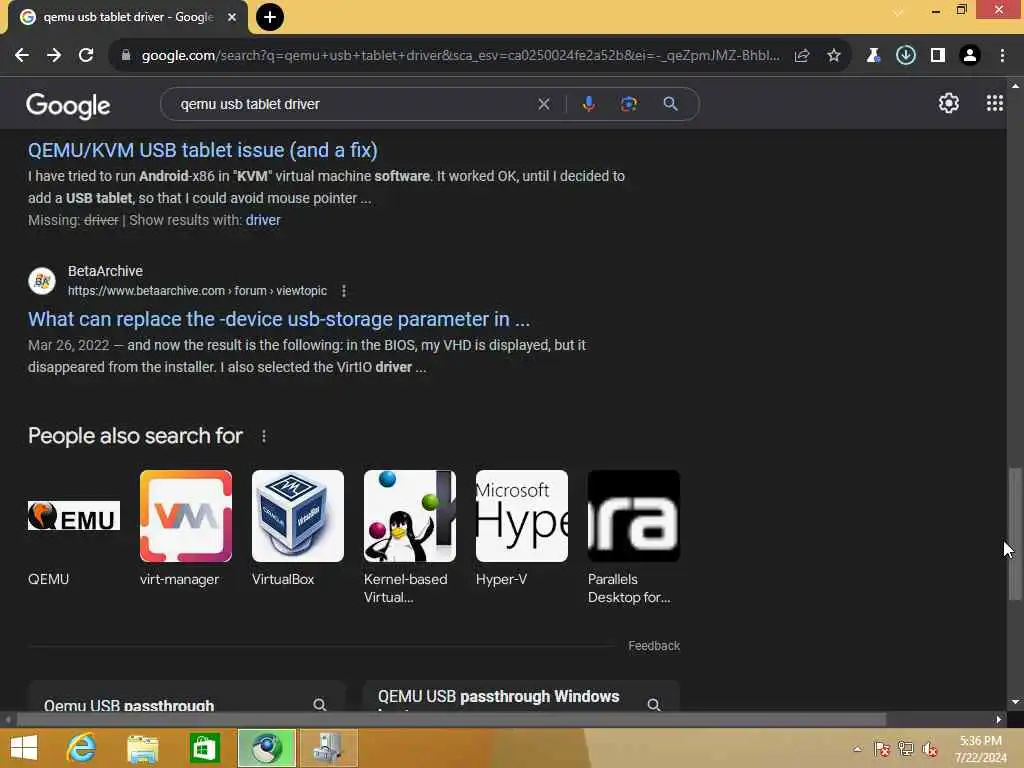Screen dimensions: 1024x768
Task: Open the Chrome three-dot menu
Action: (1002, 56)
